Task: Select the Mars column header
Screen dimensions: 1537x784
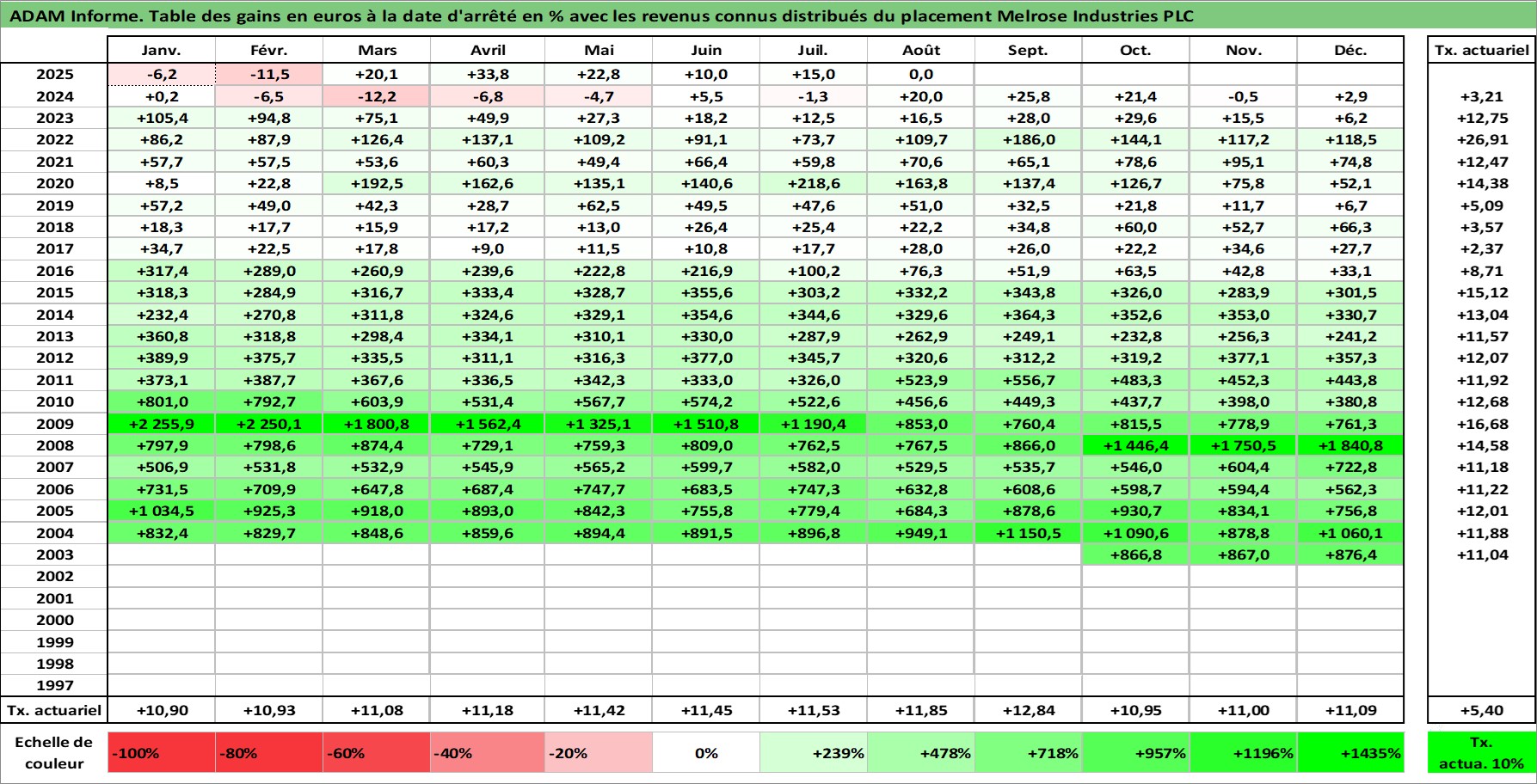Action: pos(377,50)
